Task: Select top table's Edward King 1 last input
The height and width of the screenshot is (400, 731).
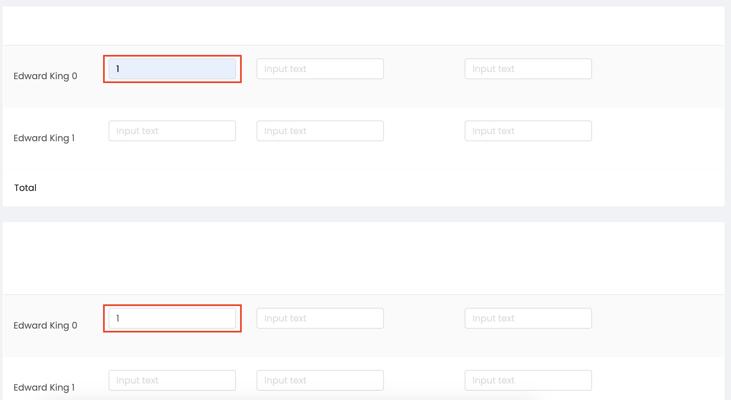Action: pos(528,131)
